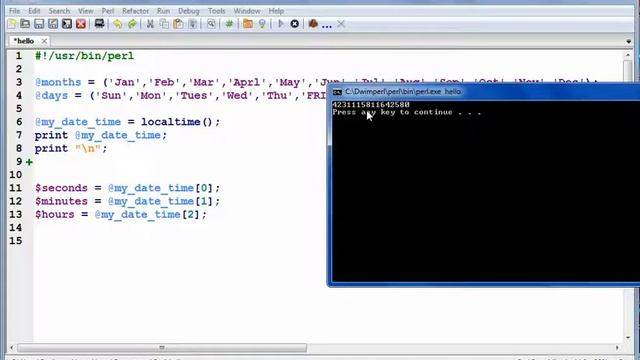Click the blue three-dots toolbar icon
Image resolution: width=640 pixels, height=360 pixels.
click(x=327, y=26)
